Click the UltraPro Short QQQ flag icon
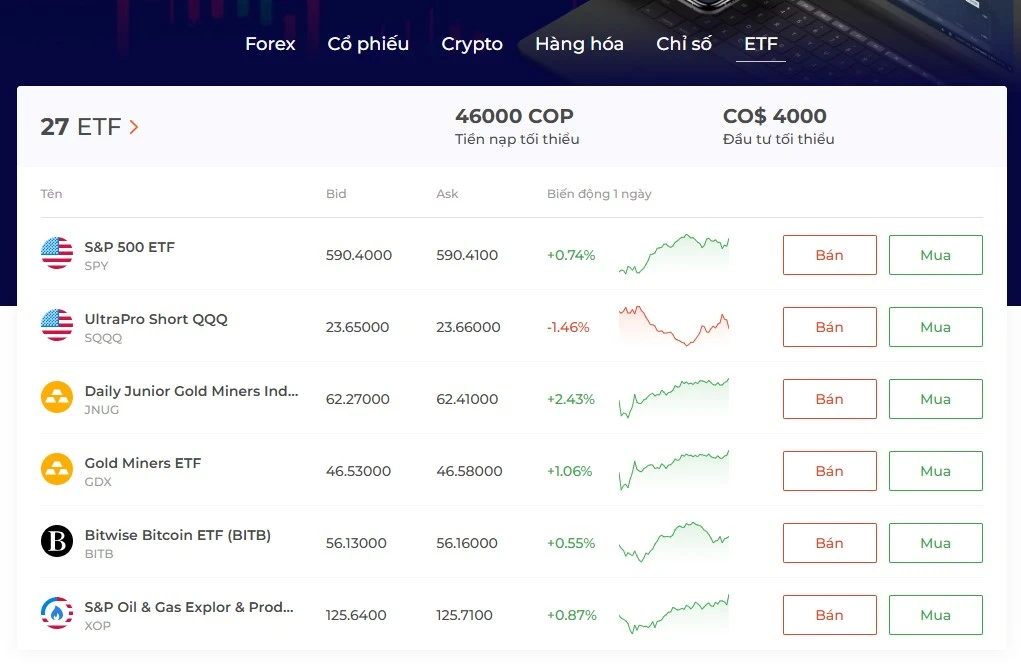The height and width of the screenshot is (667, 1021). (57, 326)
